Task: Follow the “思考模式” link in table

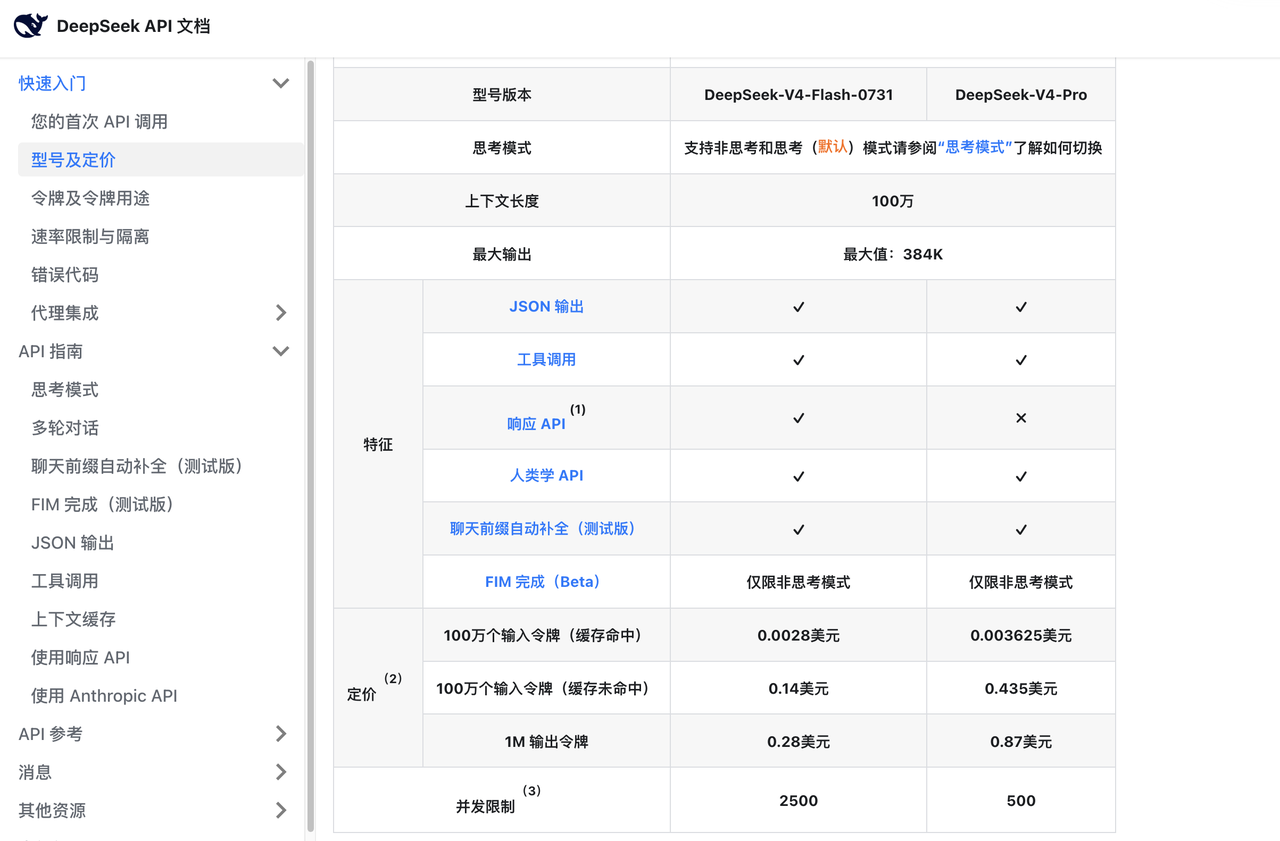Action: pyautogui.click(x=975, y=147)
